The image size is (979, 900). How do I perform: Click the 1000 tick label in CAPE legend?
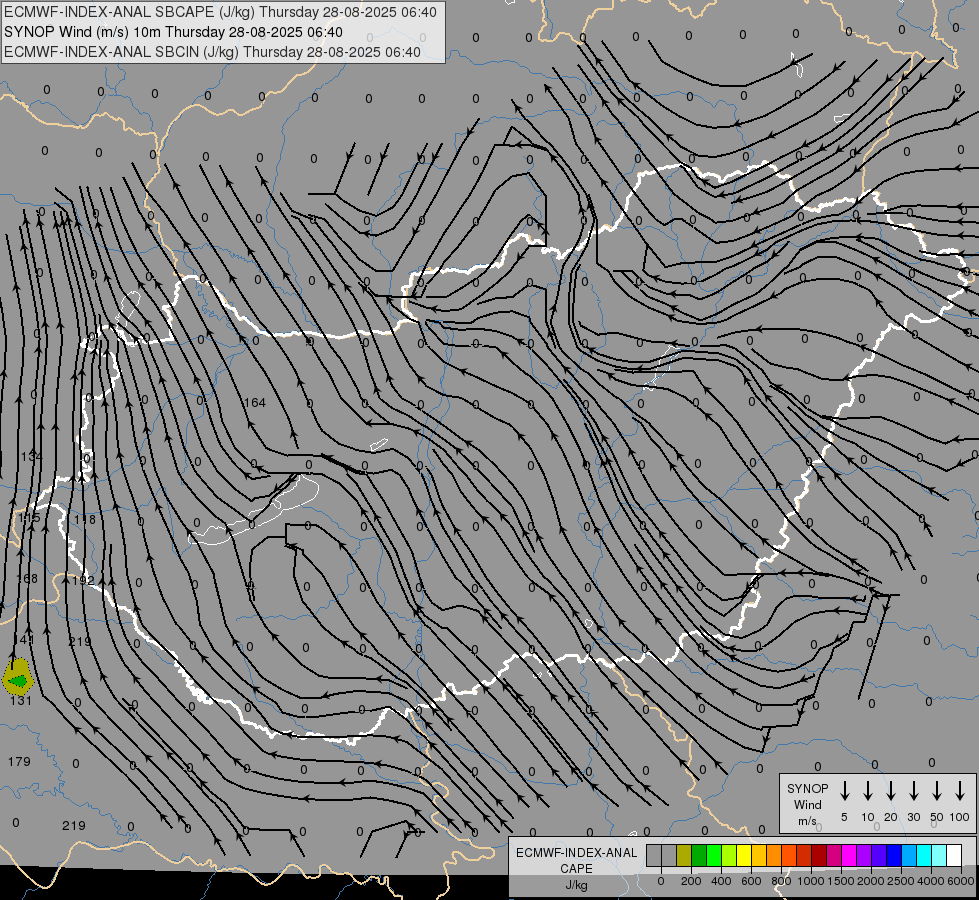[810, 881]
